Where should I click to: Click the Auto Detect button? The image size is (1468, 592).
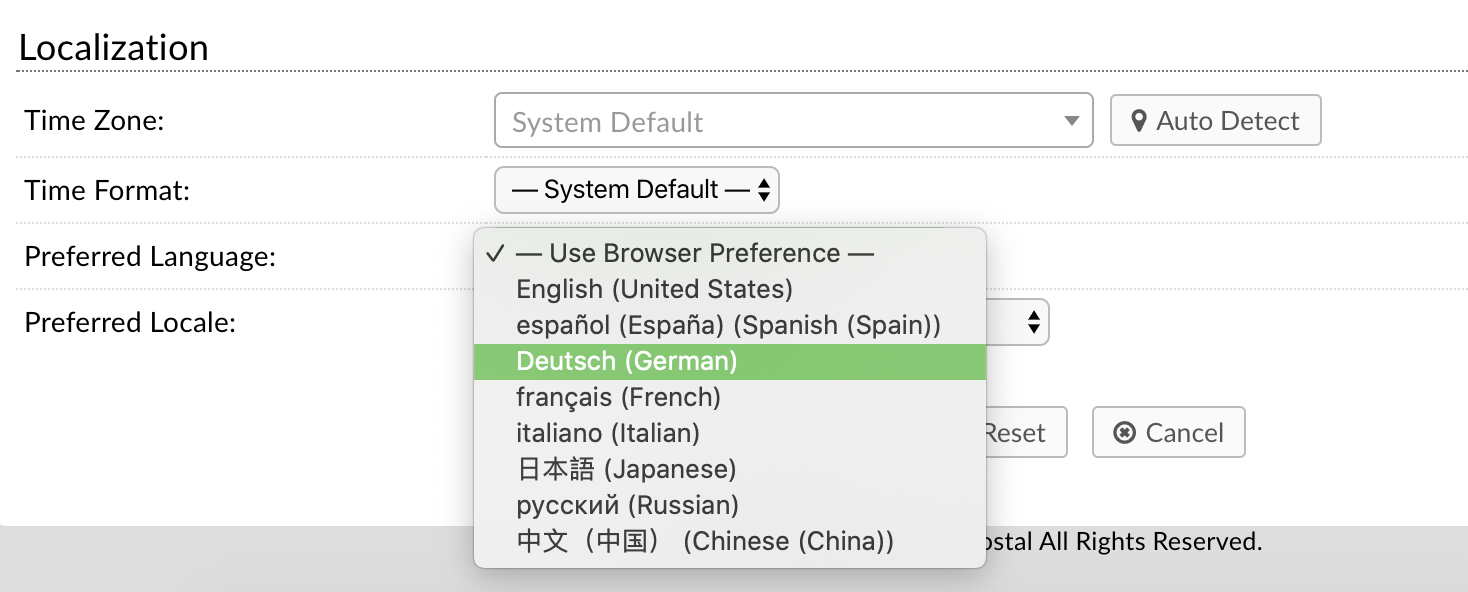pyautogui.click(x=1215, y=121)
